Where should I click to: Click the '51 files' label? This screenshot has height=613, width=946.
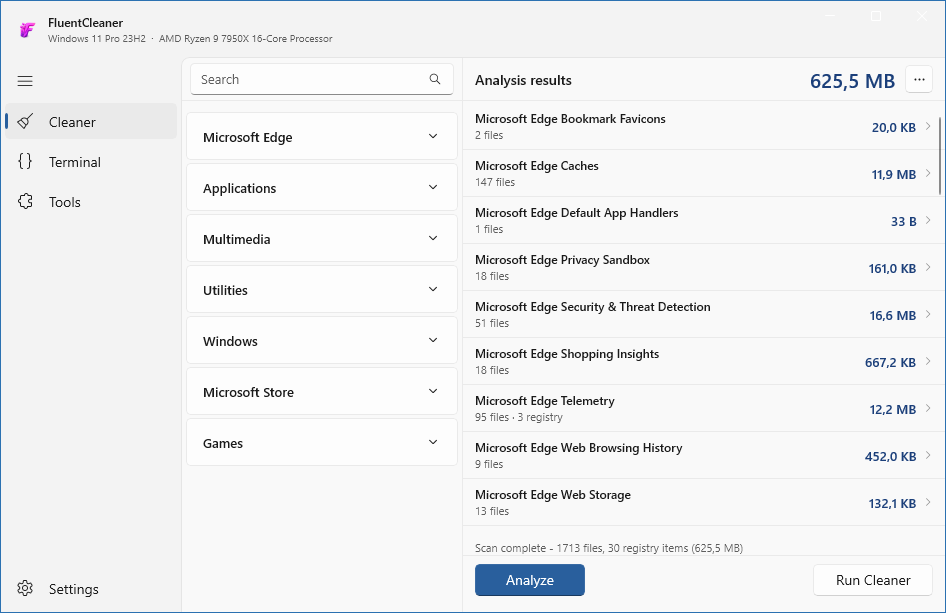point(492,323)
